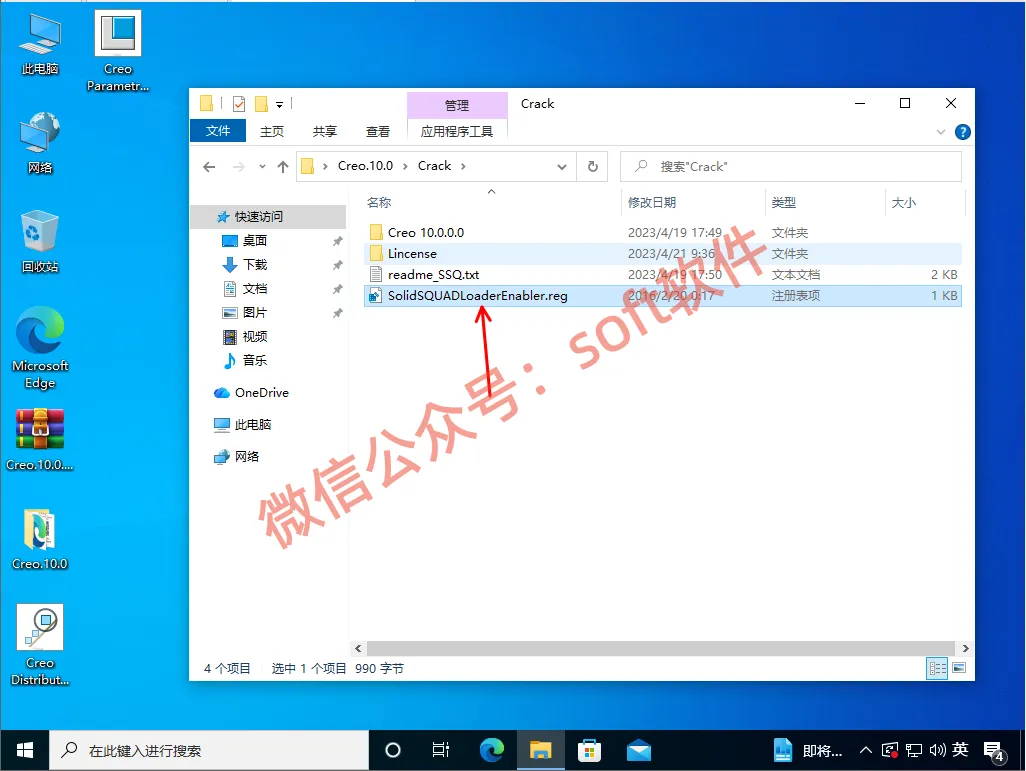Select the Manage (管理) contextual tab
Image resolution: width=1026 pixels, height=771 pixels.
click(x=457, y=105)
